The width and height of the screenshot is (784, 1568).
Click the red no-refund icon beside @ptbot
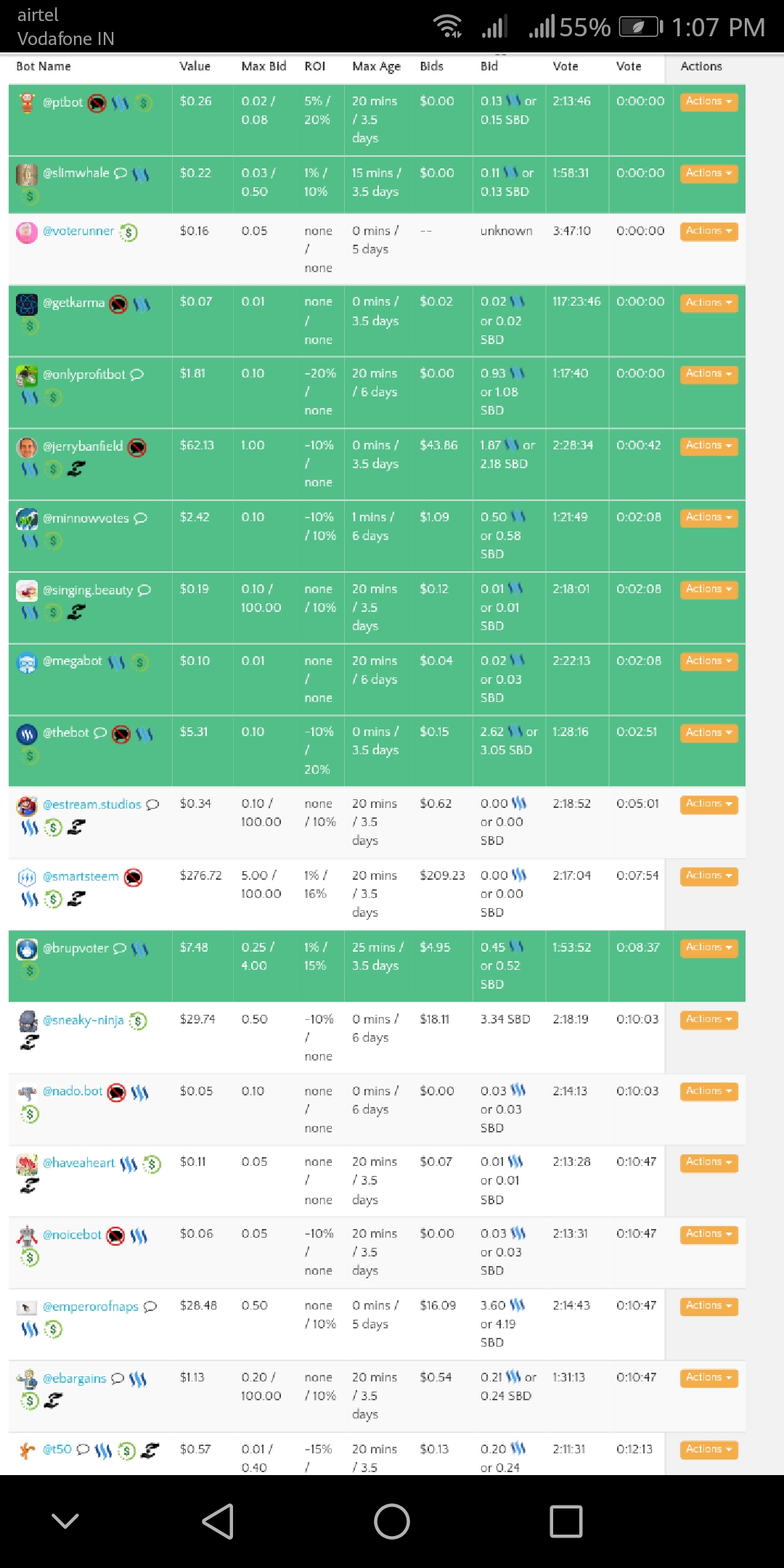pos(97,104)
